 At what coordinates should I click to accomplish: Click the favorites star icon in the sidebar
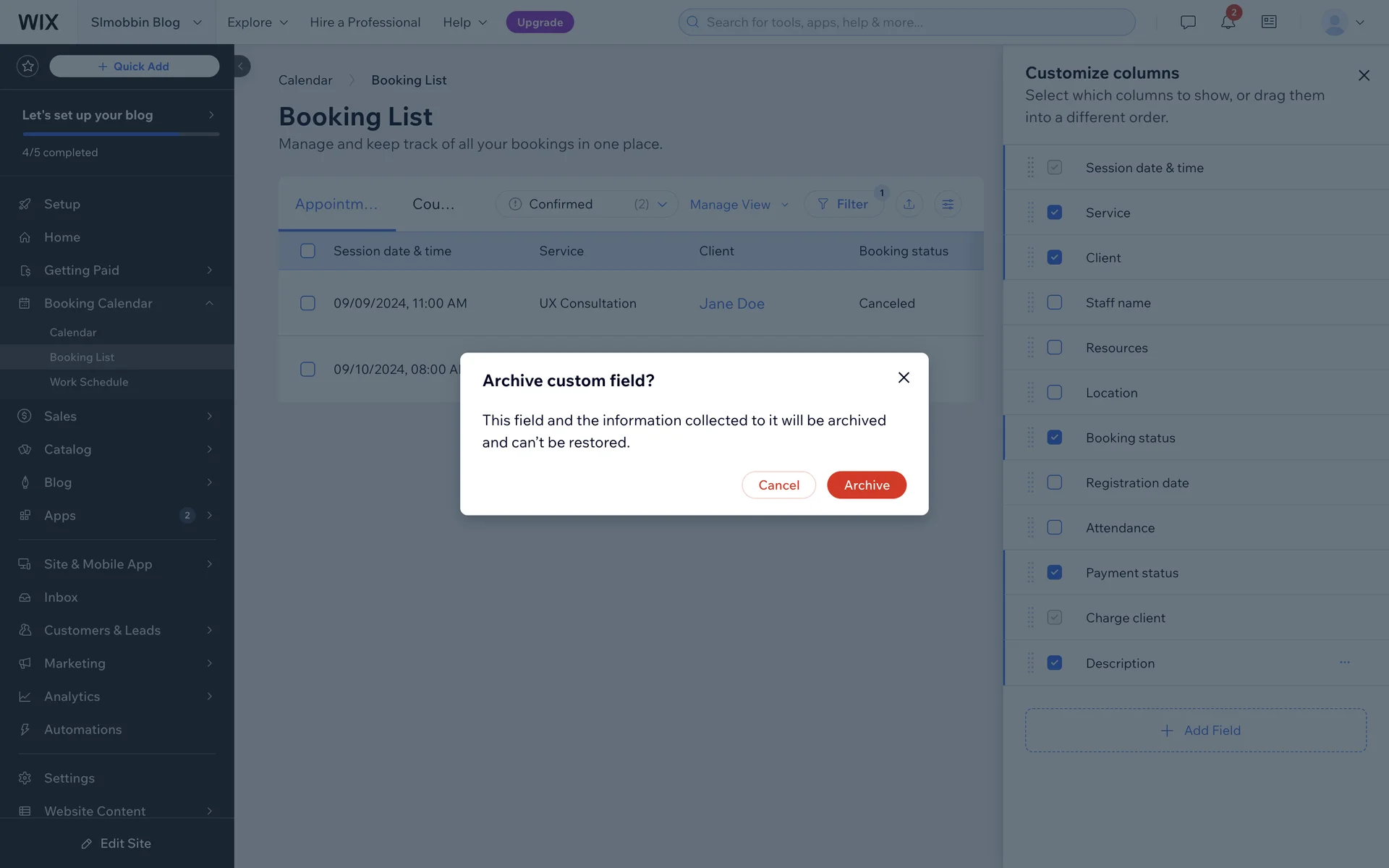tap(27, 66)
